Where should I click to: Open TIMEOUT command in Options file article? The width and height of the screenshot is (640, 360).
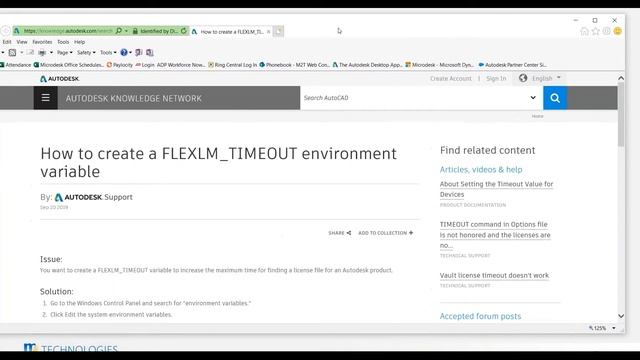[x=495, y=235]
